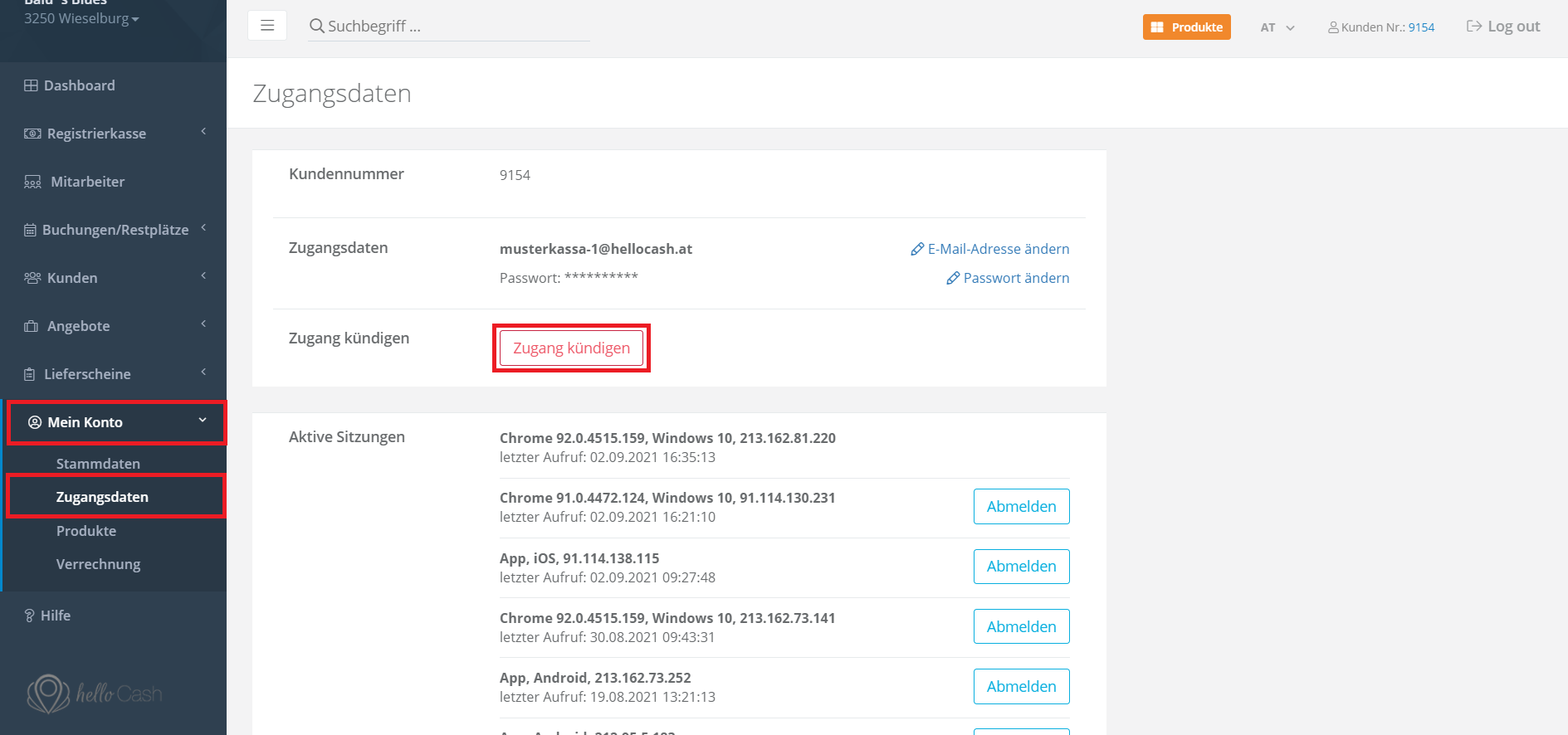The image size is (1568, 735).
Task: Open the 3250 Wieselburg location dropdown
Action: coord(81,18)
